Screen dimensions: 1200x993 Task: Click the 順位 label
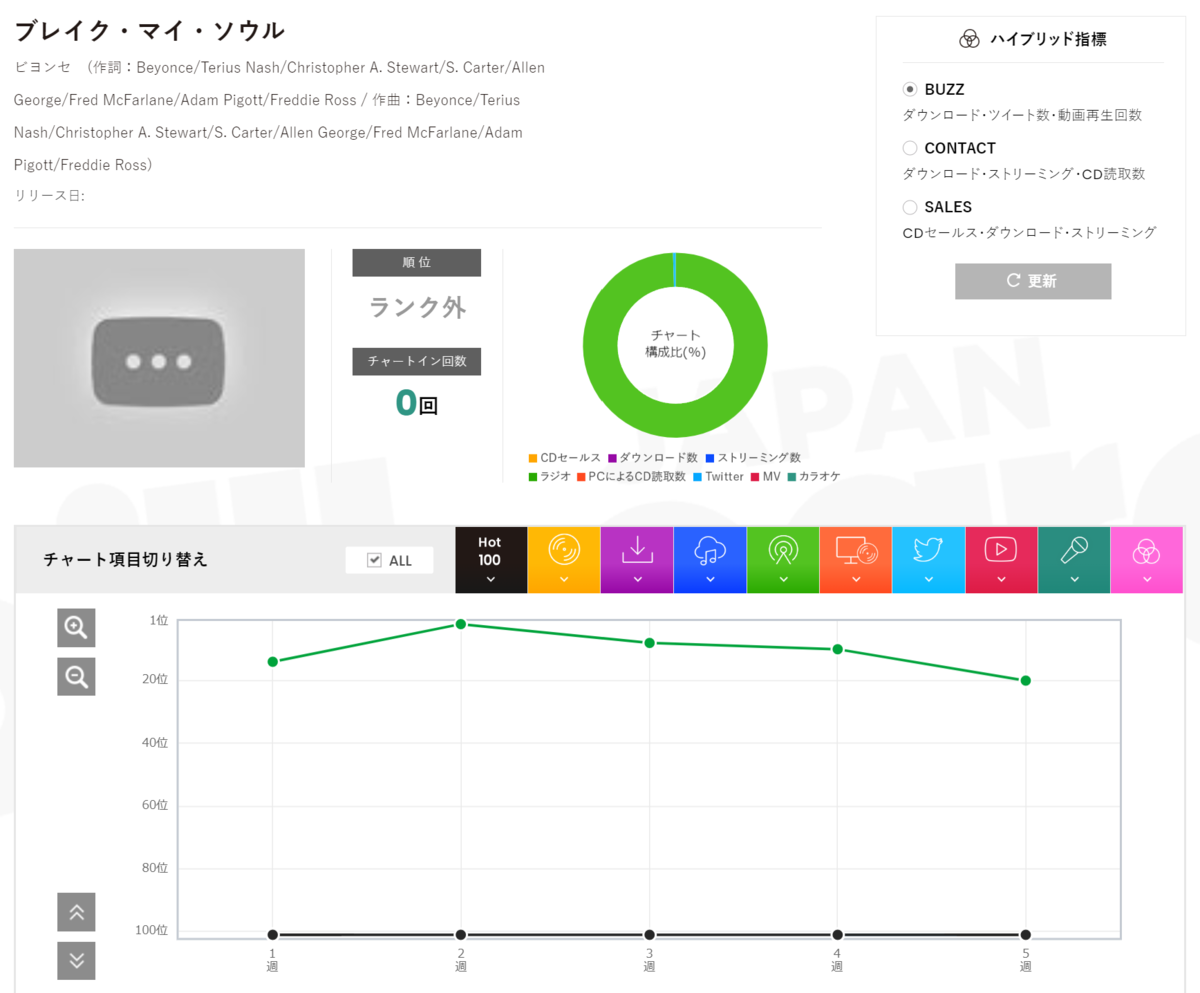tap(417, 263)
